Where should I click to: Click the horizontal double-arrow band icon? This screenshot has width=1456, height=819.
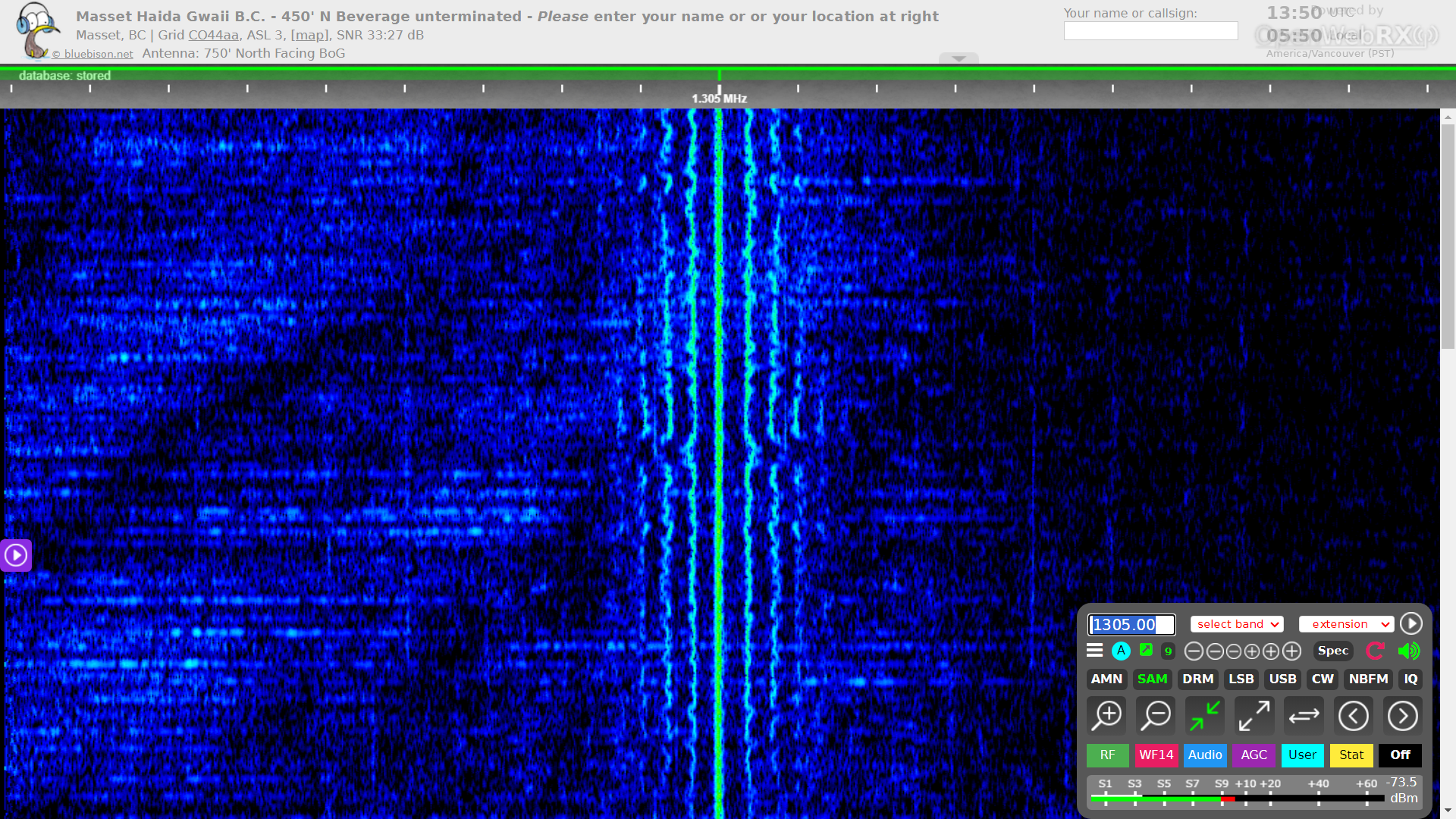point(1304,715)
